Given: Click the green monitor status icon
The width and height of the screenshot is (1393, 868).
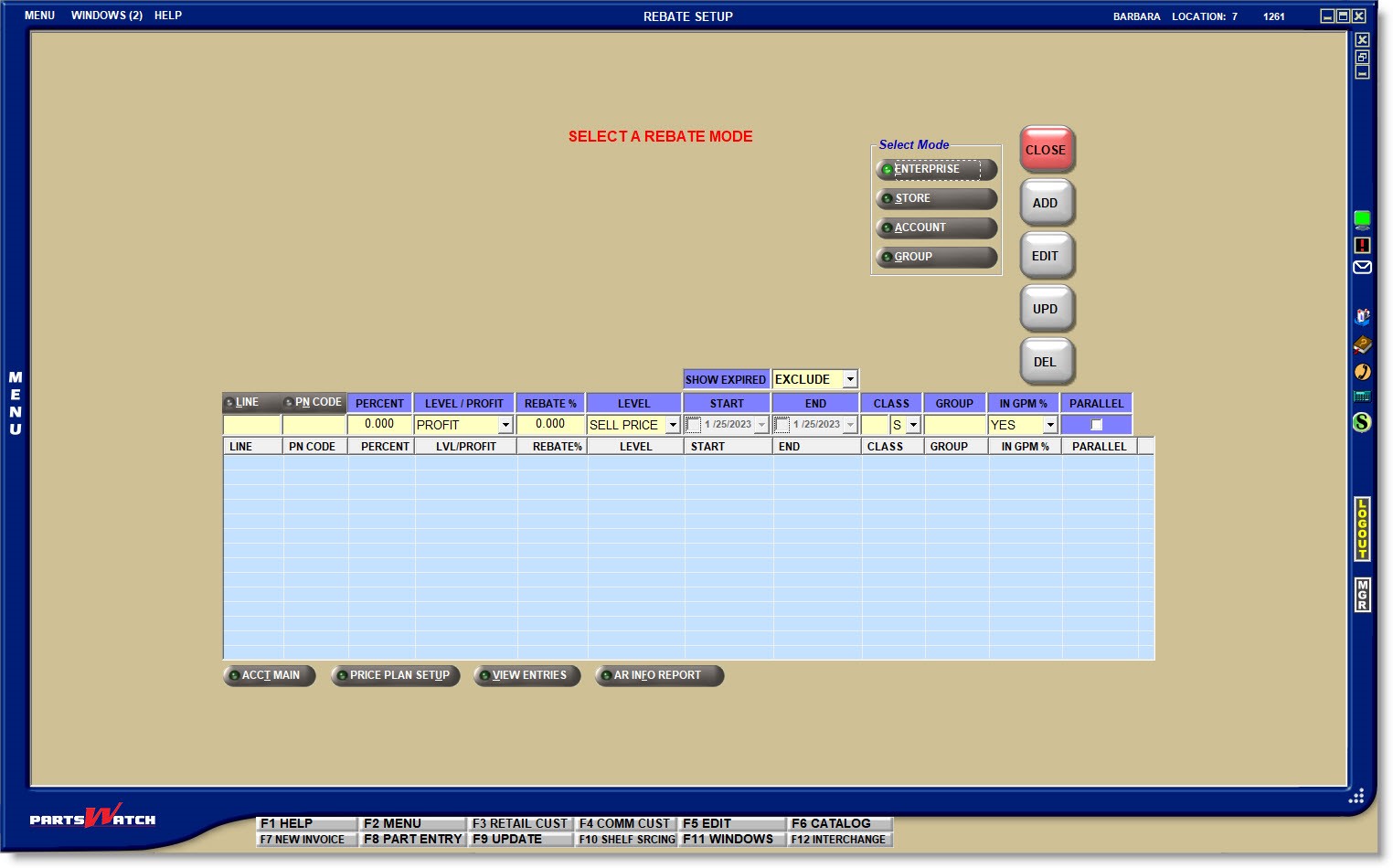Looking at the screenshot, I should point(1362,219).
